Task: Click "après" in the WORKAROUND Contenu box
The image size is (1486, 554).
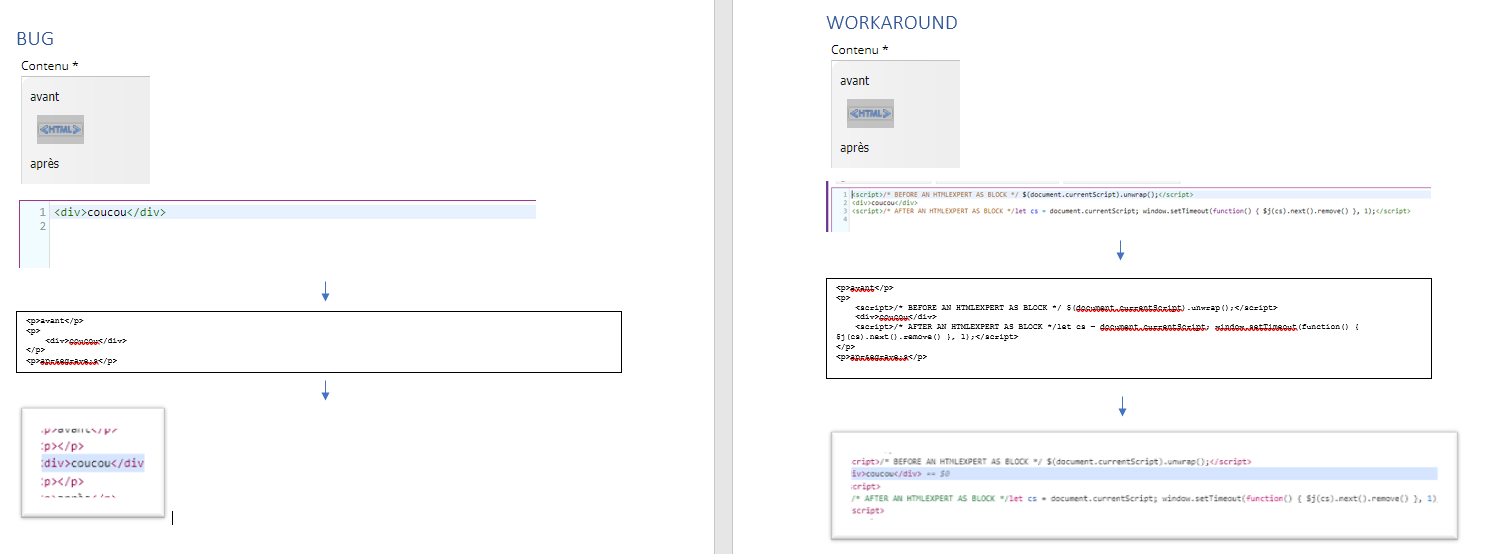Action: [x=854, y=148]
